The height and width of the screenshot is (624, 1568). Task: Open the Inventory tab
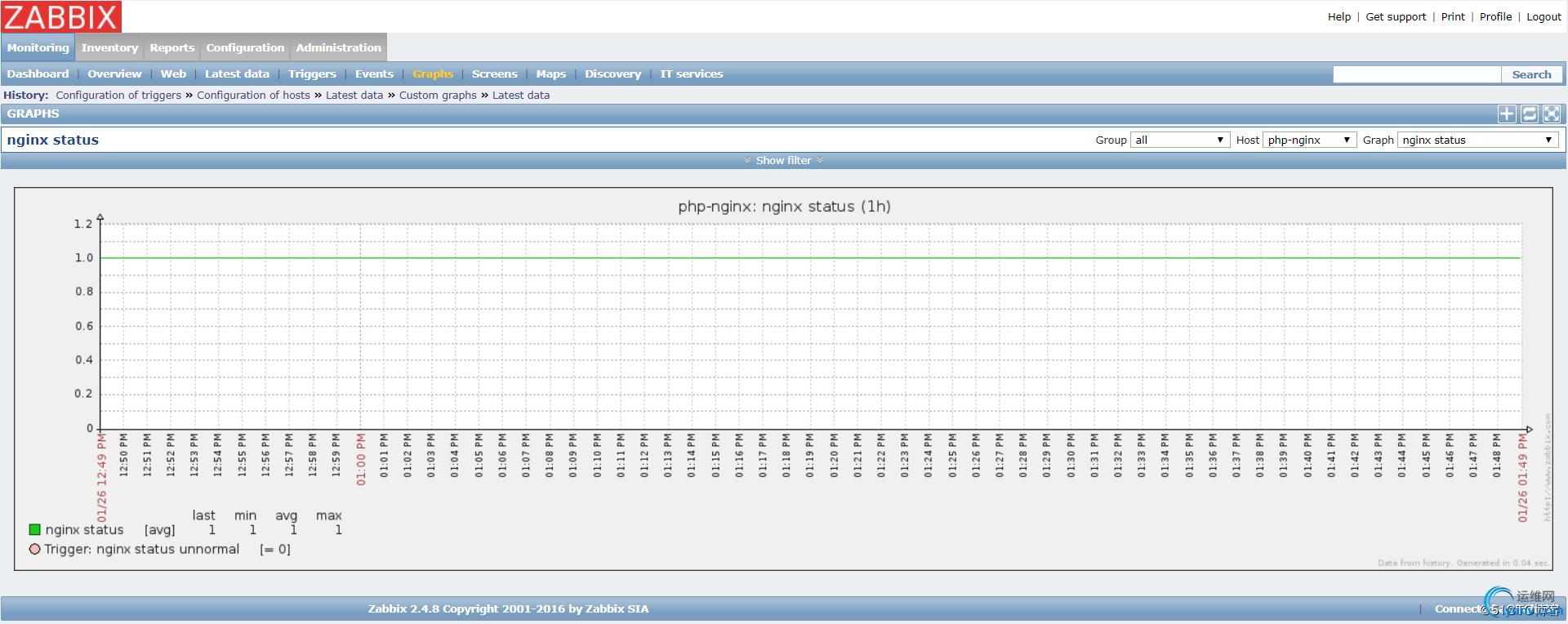pos(109,48)
